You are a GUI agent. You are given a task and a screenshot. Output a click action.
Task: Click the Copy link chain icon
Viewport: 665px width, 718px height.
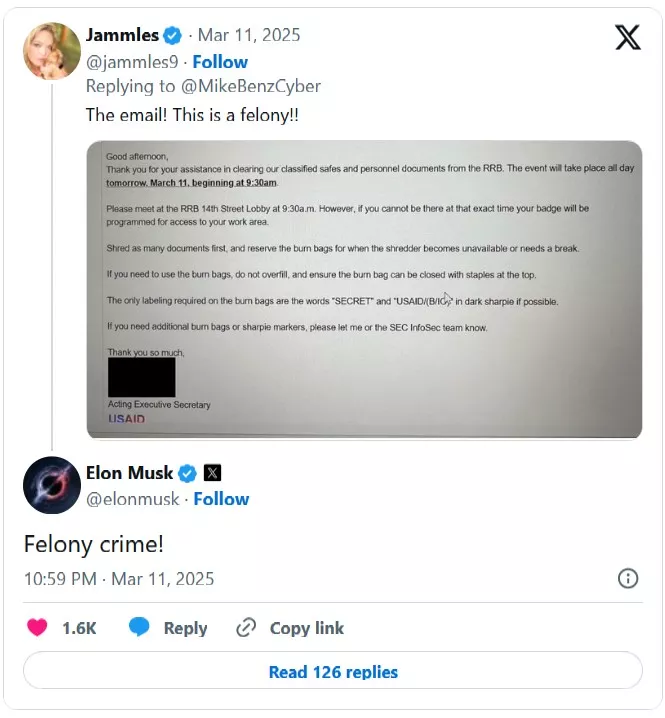click(x=246, y=628)
